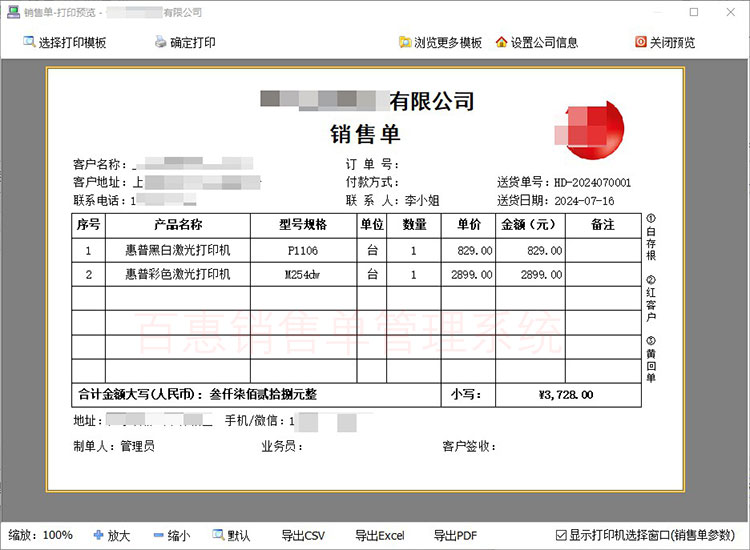Click the default zoom icon beside 默认

pyautogui.click(x=219, y=535)
